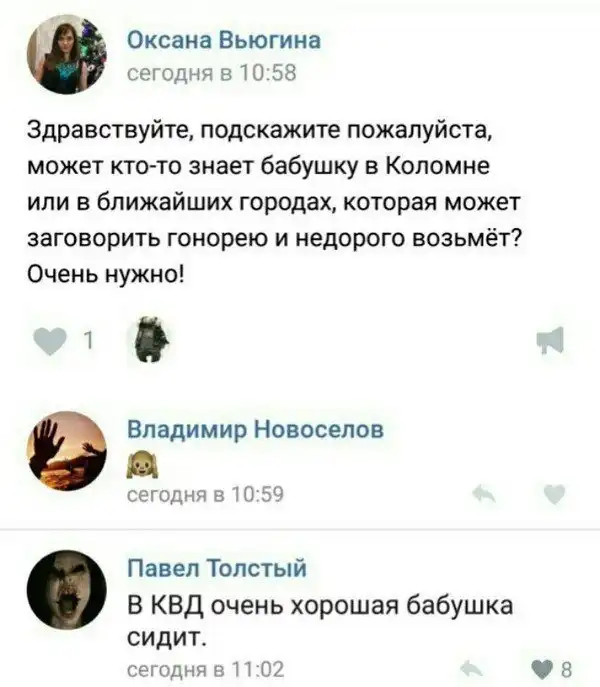Like Оксана Вьюгина's post via heart icon
The height and width of the screenshot is (687, 600).
pos(50,341)
